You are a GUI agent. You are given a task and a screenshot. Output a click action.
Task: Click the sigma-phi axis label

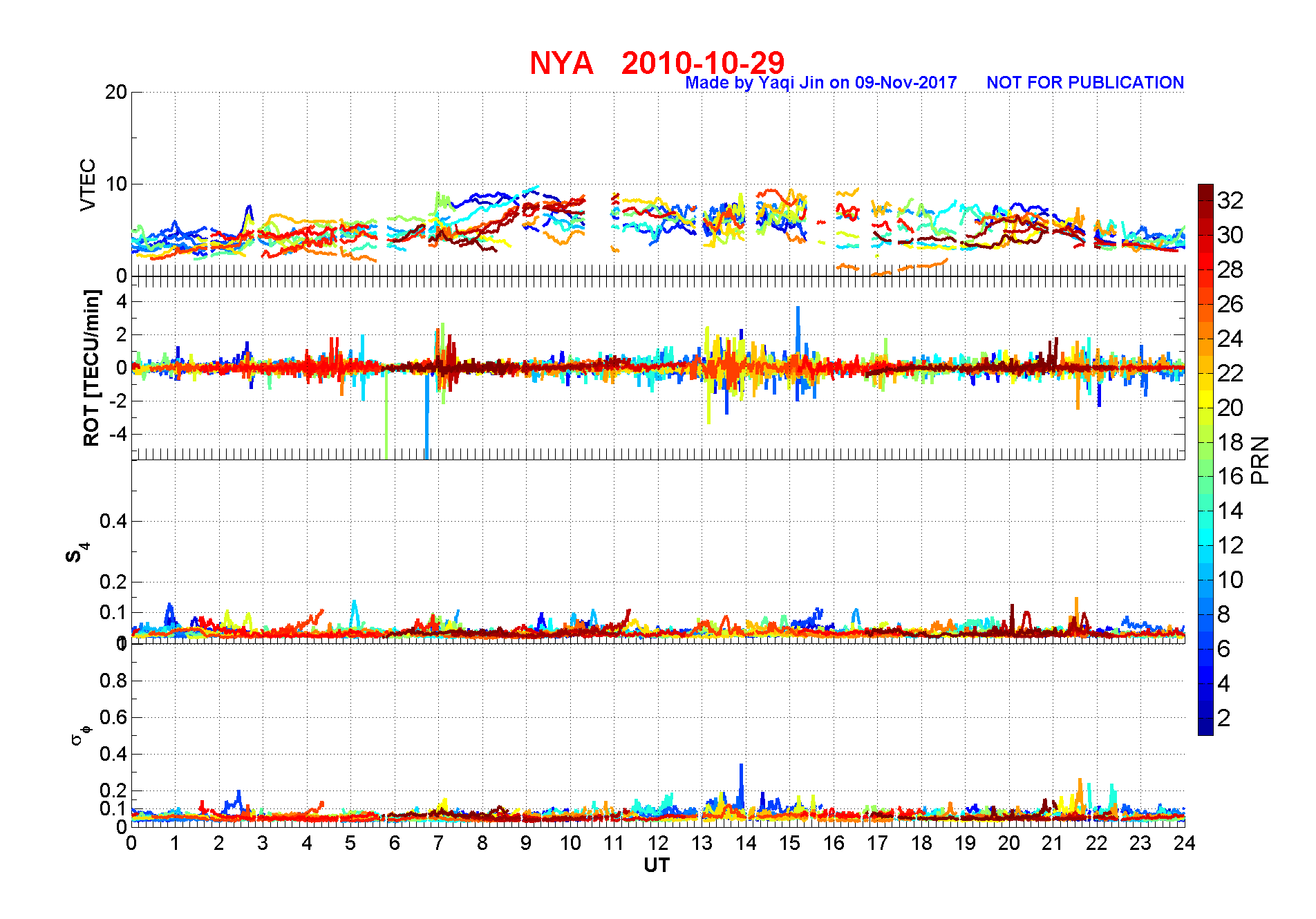80,735
